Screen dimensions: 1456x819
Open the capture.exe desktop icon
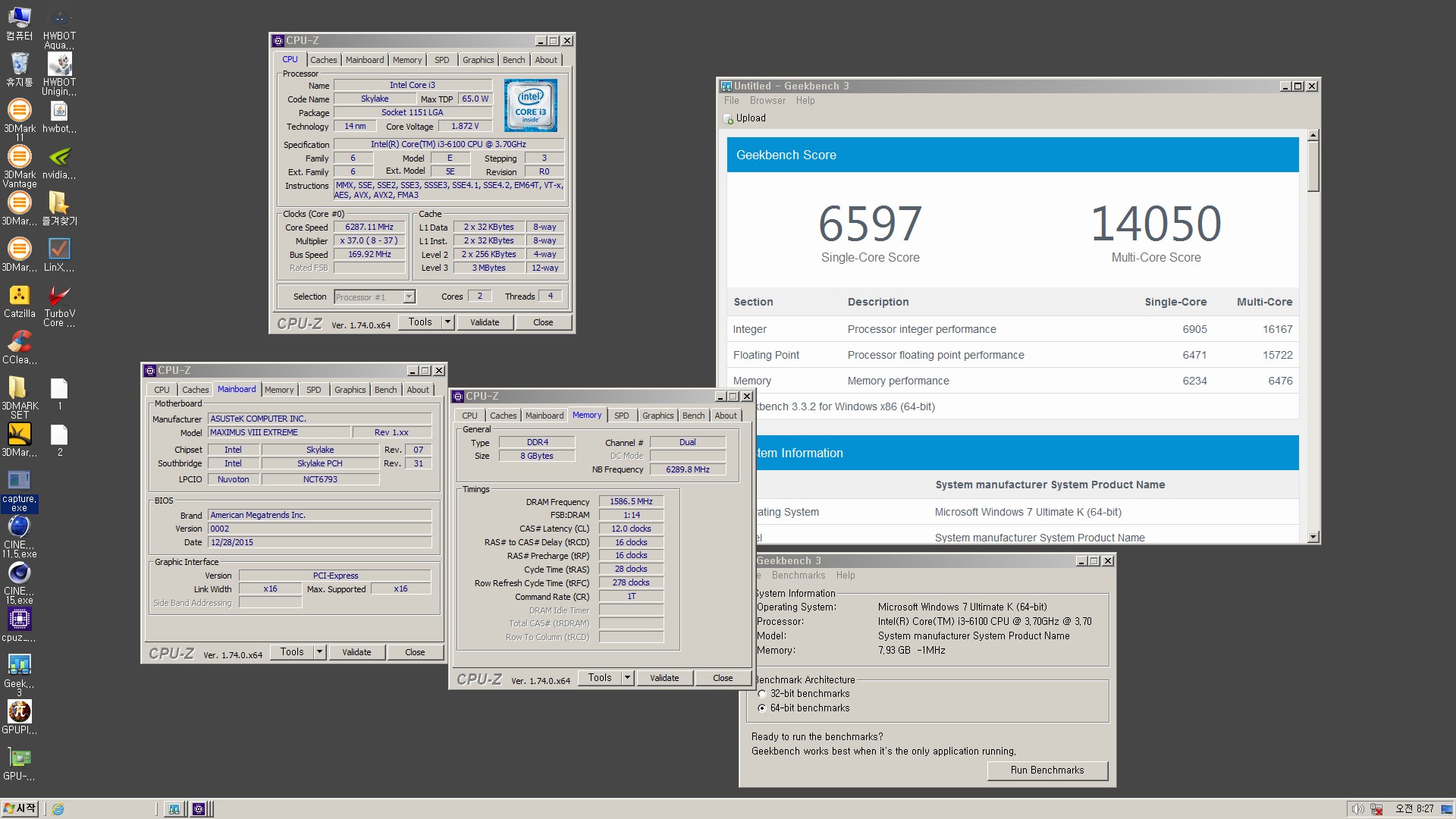[19, 491]
